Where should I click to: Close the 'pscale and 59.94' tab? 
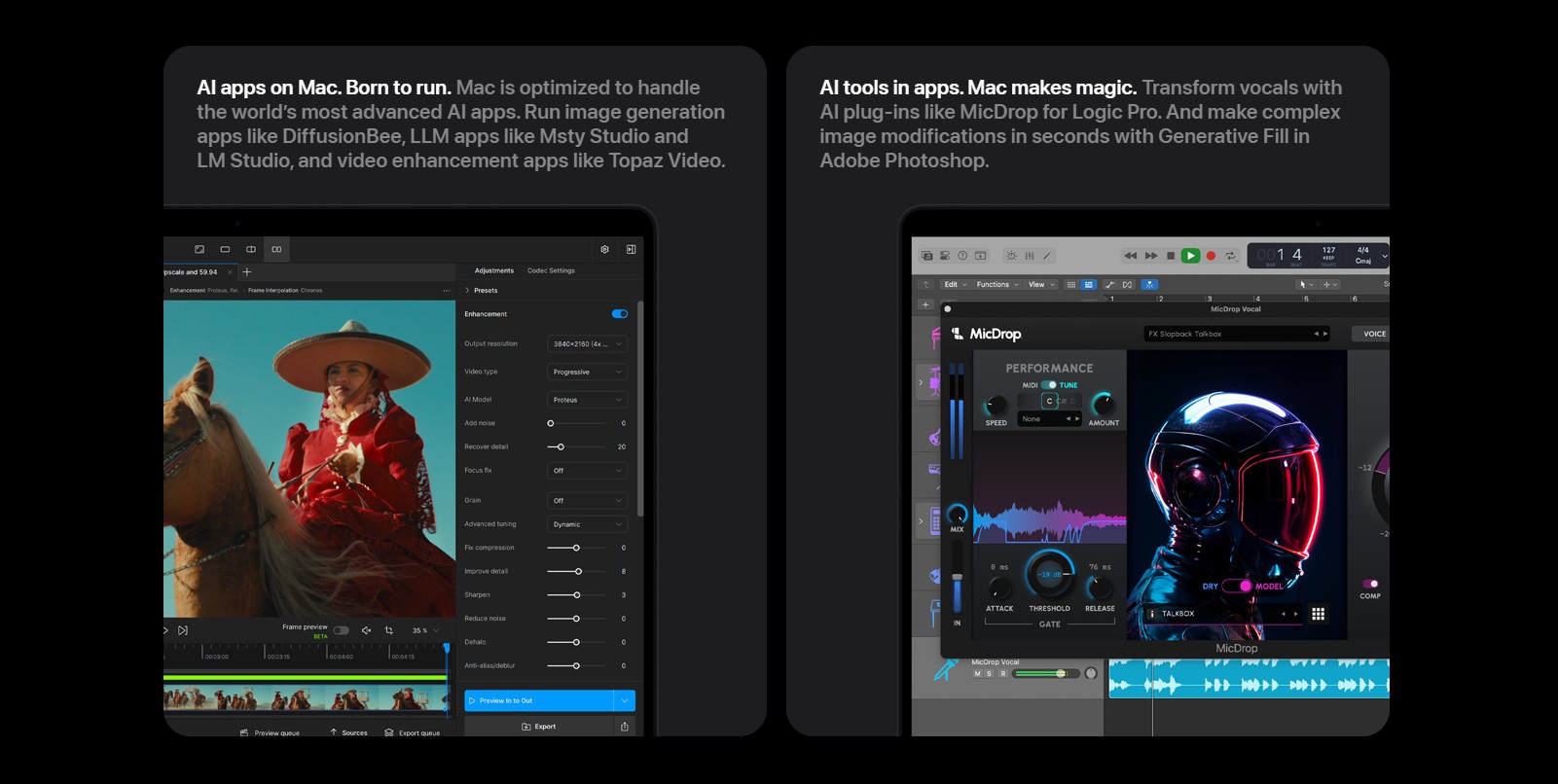coord(230,272)
